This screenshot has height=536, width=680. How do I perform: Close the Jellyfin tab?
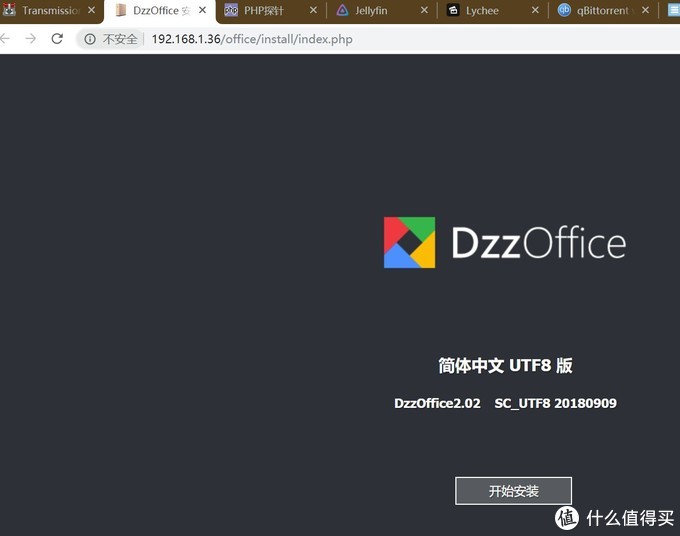point(425,10)
